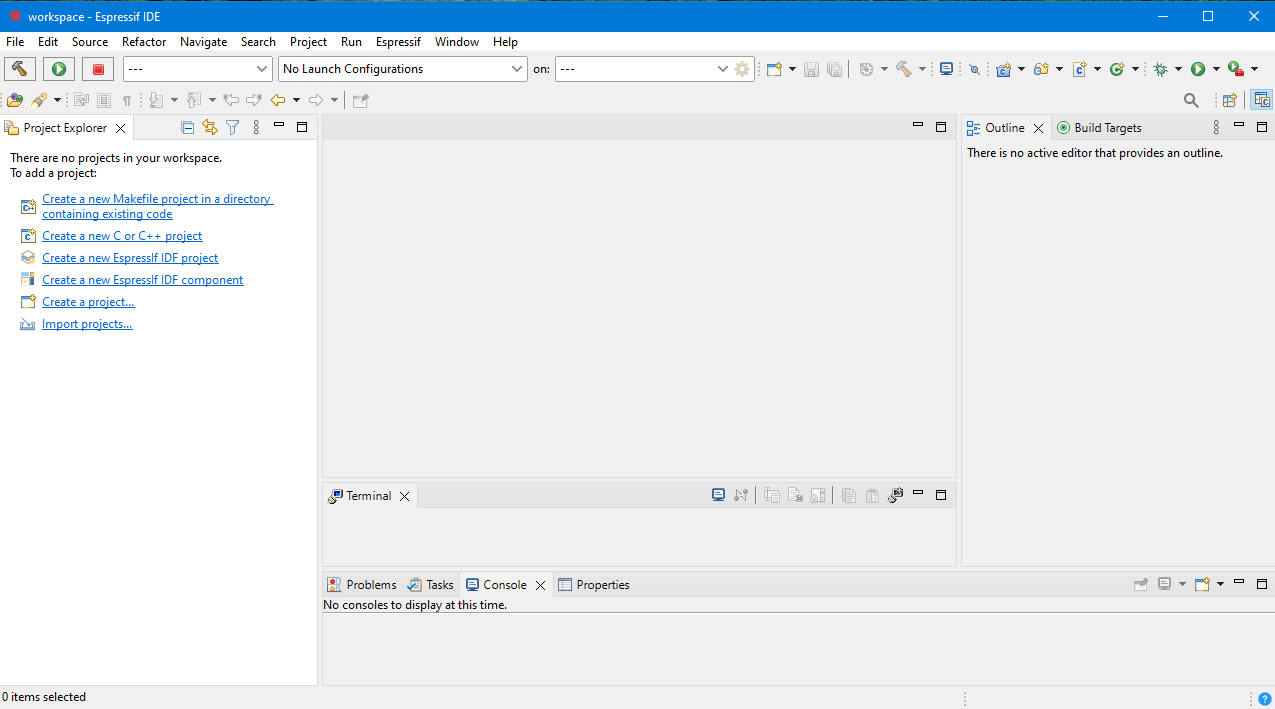Click the Debug bug icon

pos(1160,69)
